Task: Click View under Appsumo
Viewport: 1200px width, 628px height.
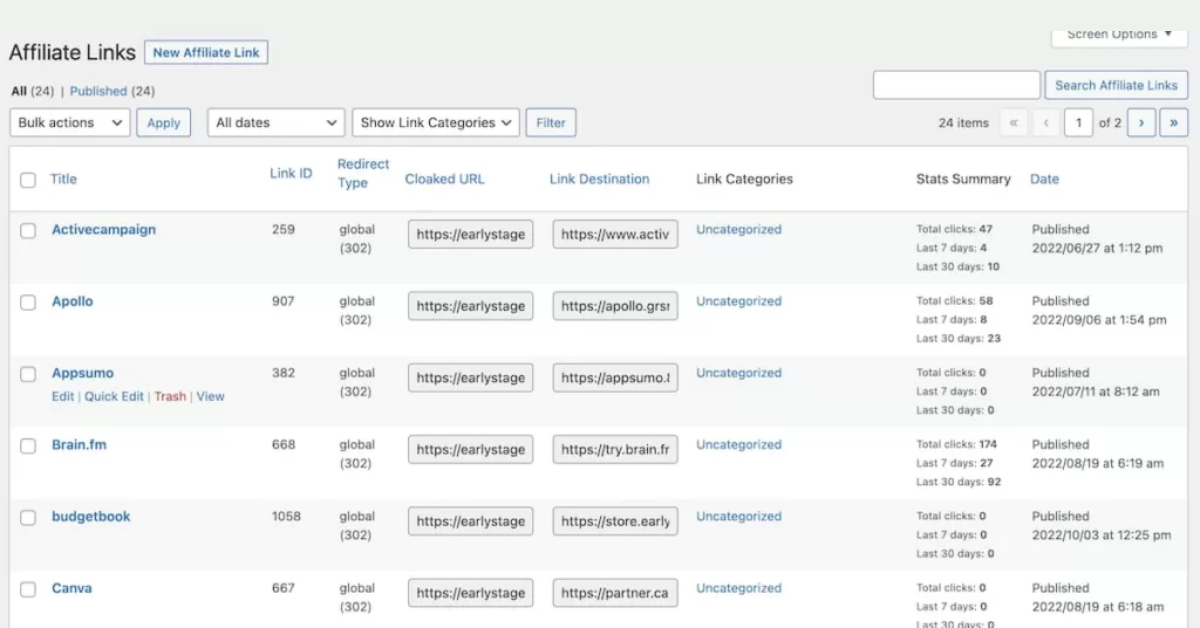Action: (x=210, y=396)
